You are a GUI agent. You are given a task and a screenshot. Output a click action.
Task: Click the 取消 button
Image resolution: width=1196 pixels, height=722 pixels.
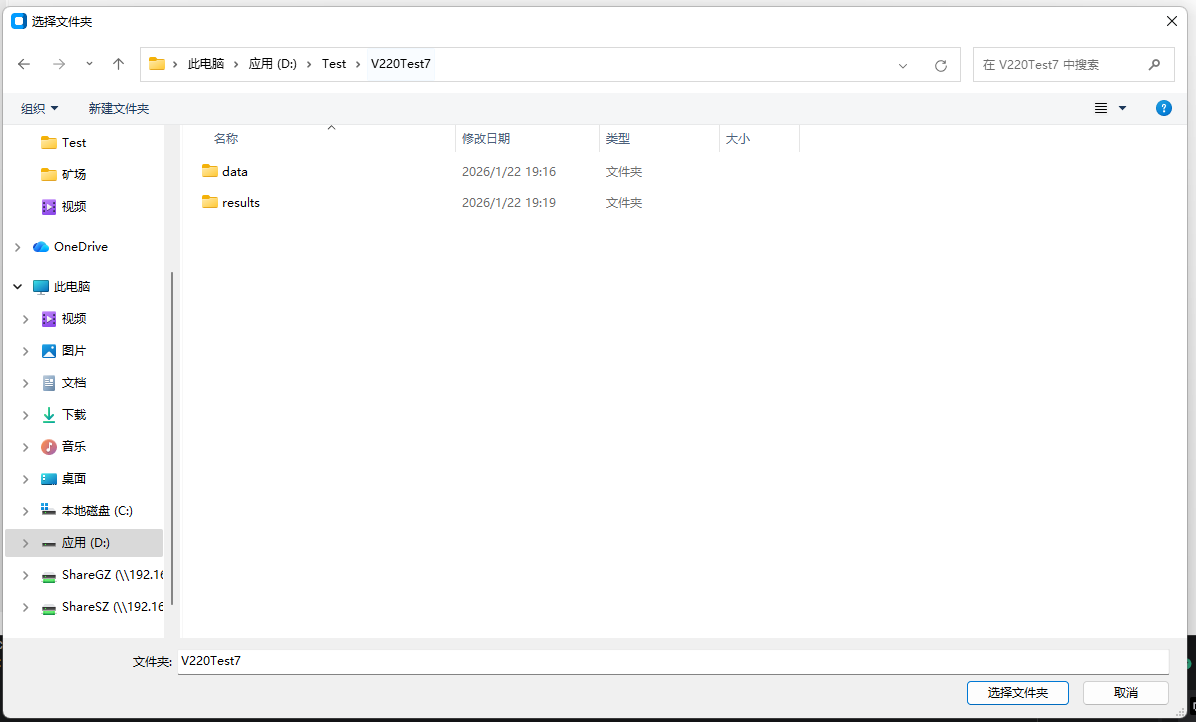(x=1125, y=693)
